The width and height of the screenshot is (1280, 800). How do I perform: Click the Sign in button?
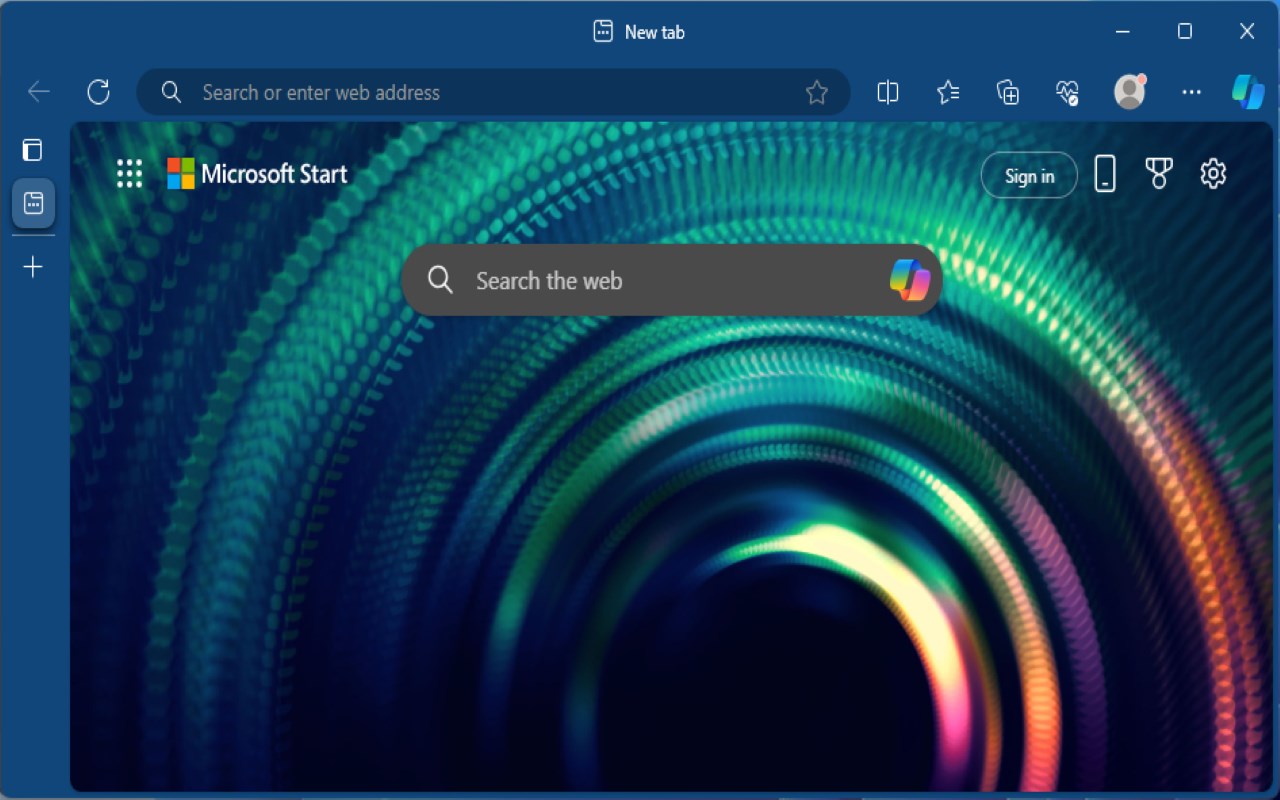1029,176
